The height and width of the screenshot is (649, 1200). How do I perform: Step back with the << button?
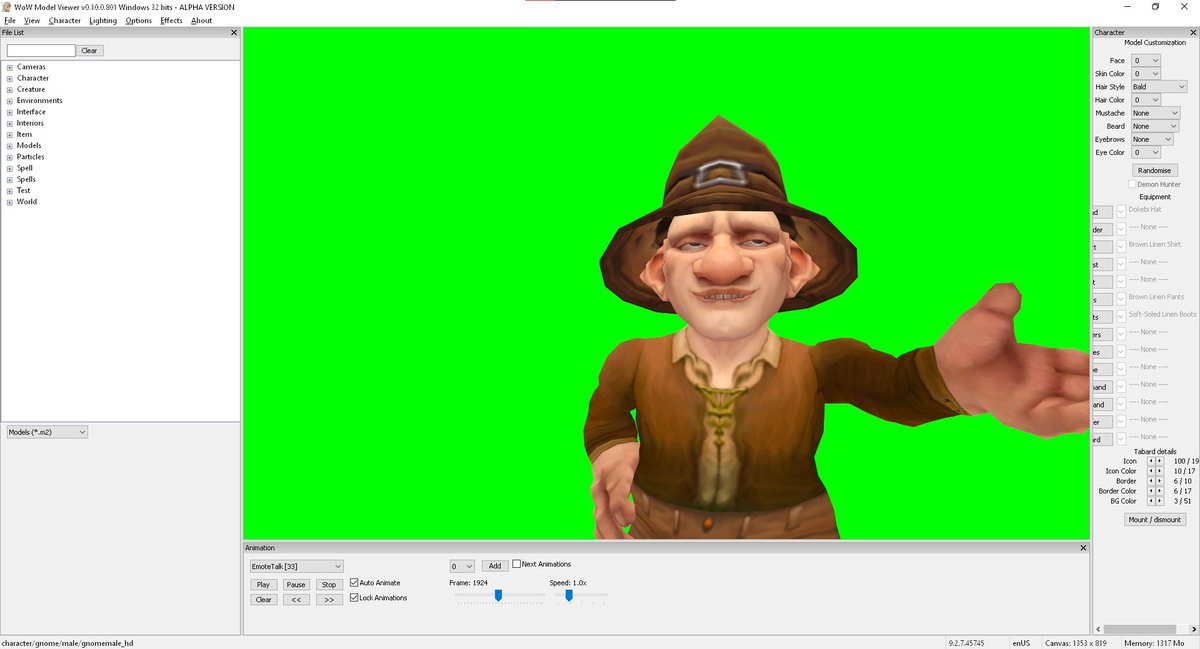[x=296, y=600]
